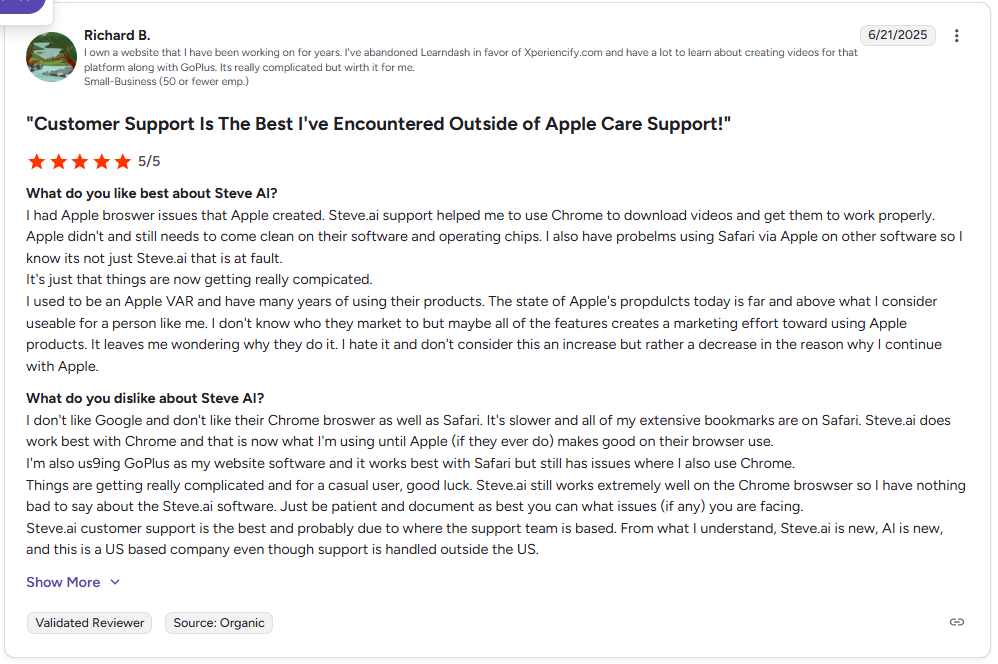Click the Source: Organic badge

[x=219, y=623]
